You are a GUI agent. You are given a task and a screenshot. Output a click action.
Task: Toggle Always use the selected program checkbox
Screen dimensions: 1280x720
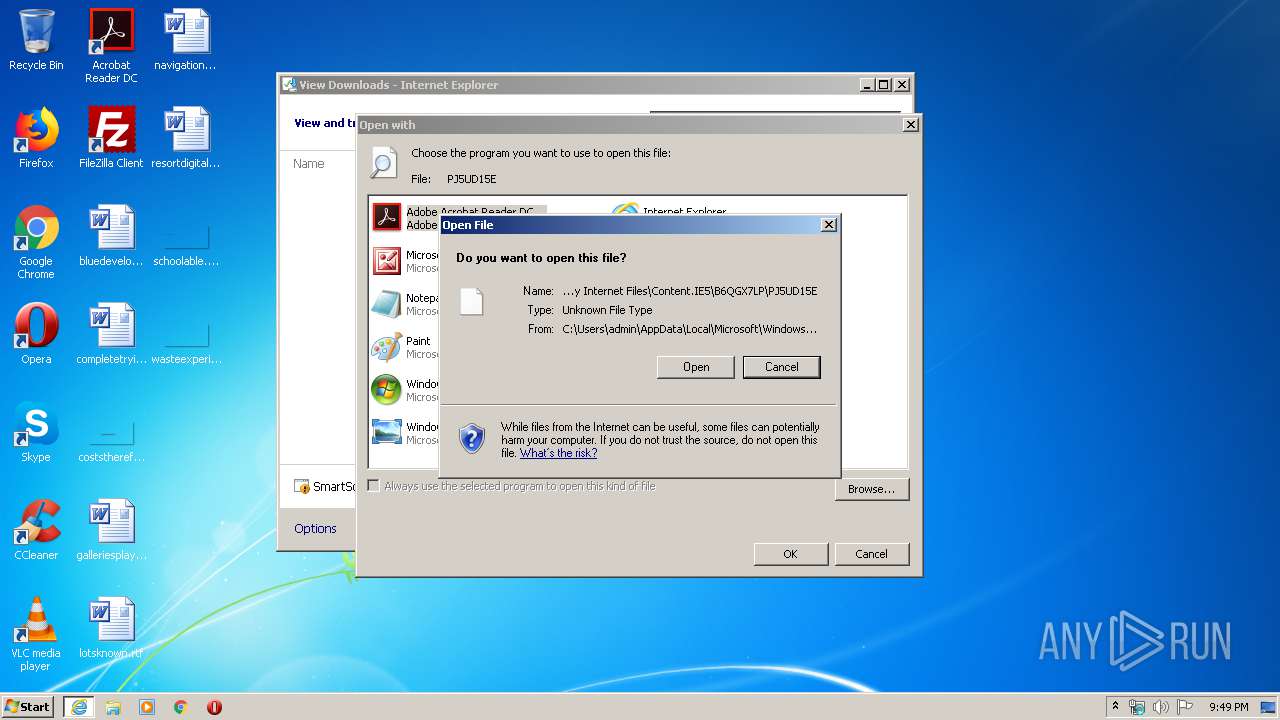click(x=374, y=486)
